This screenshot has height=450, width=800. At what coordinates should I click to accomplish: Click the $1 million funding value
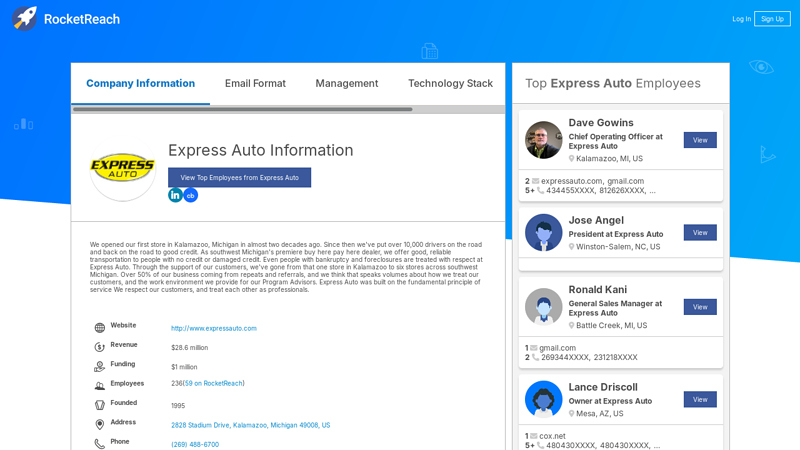tap(184, 367)
